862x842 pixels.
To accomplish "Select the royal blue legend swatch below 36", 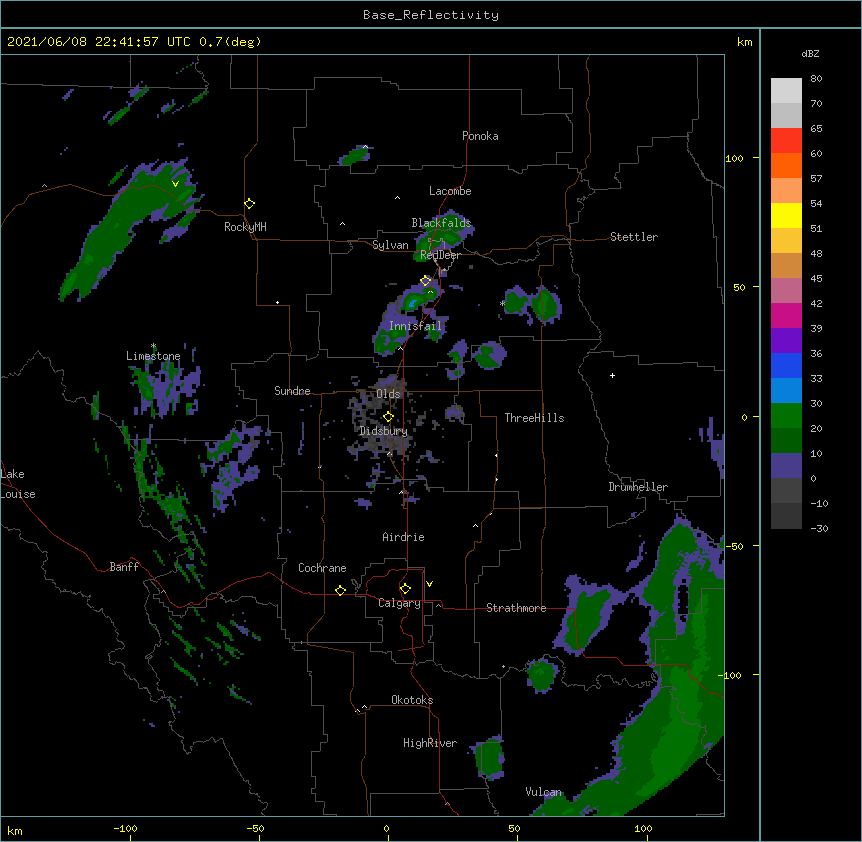I will [786, 365].
